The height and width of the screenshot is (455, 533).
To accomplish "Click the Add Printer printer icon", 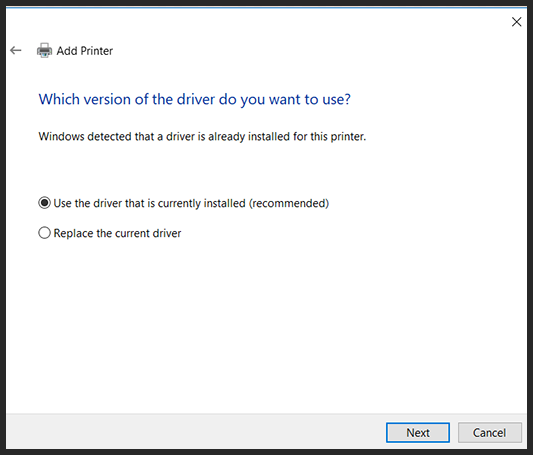I will point(44,51).
